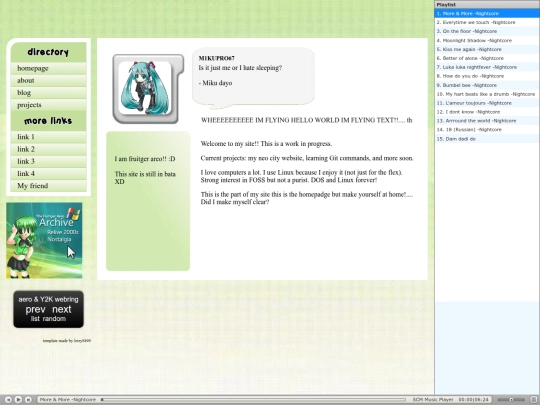The image size is (540, 405).
Task: Select Dam dadi do playlist entry
Action: point(487,139)
